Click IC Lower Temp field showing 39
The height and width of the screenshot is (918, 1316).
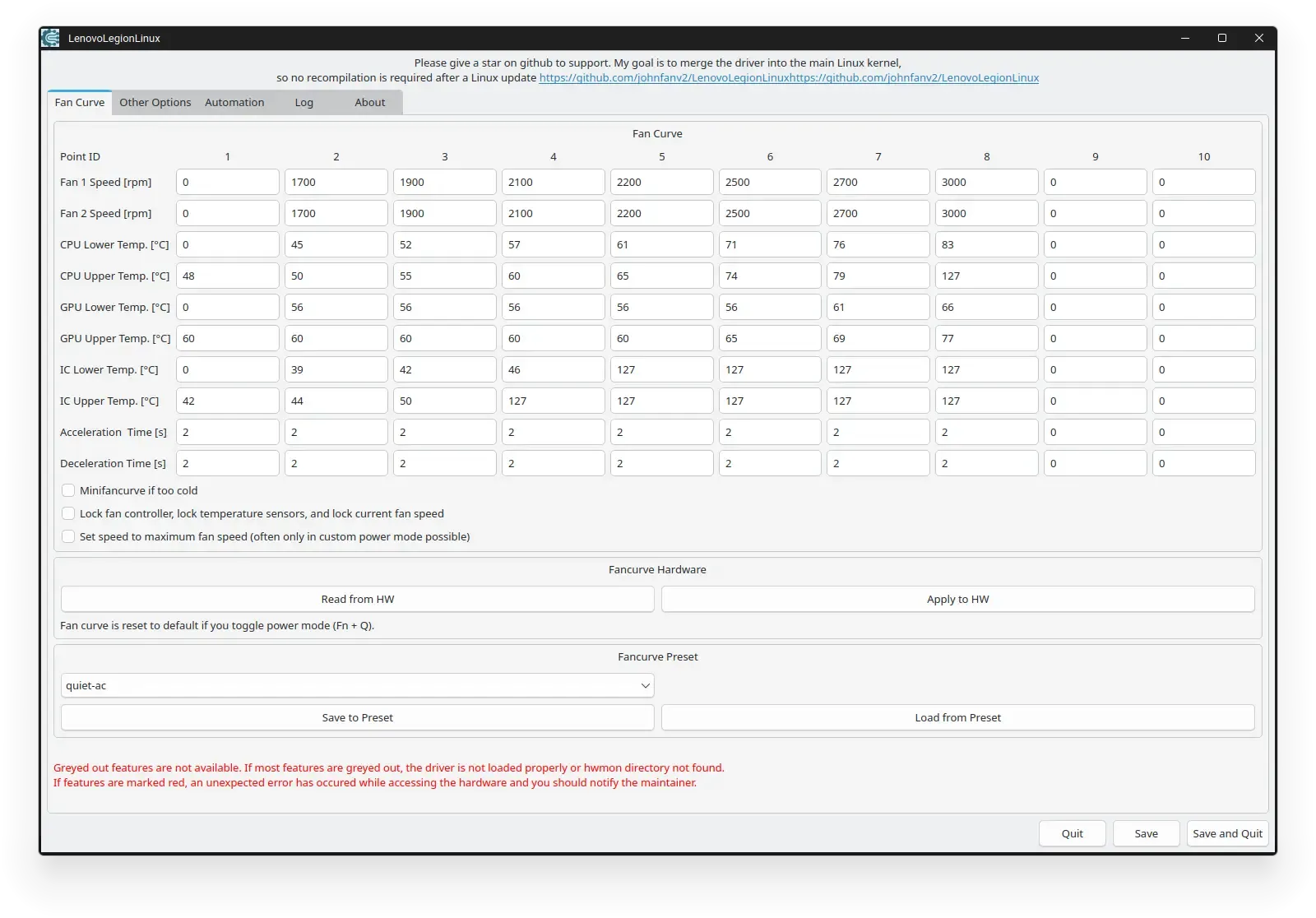[336, 369]
